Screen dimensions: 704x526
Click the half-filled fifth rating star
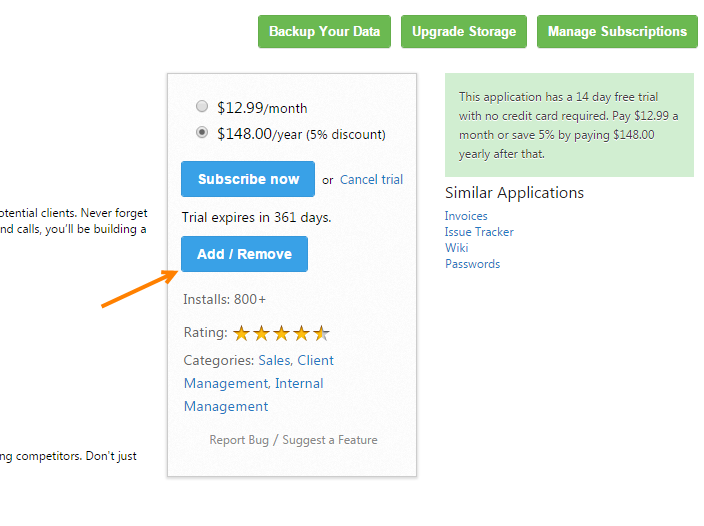(x=321, y=333)
